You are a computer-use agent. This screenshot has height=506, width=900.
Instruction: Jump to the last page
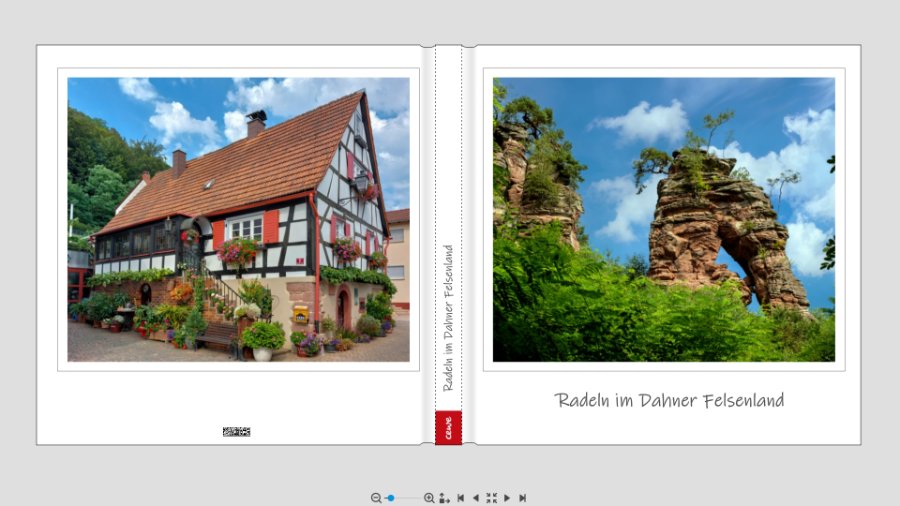[x=522, y=498]
